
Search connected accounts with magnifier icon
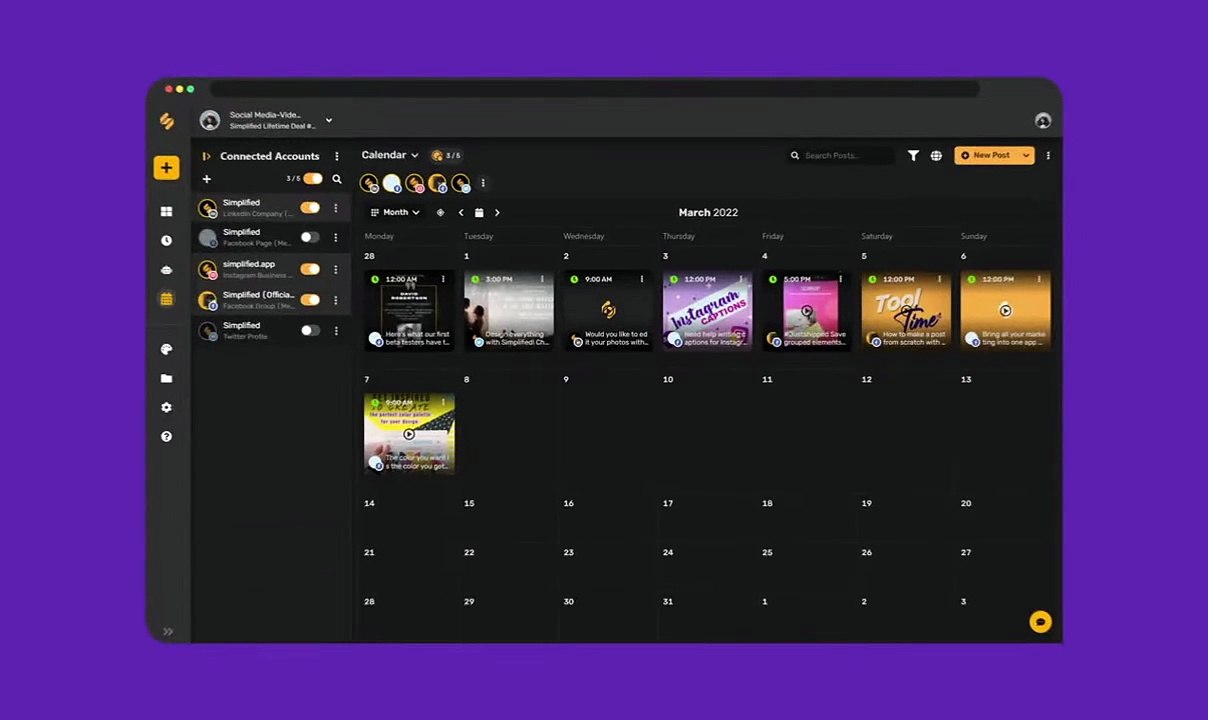pyautogui.click(x=337, y=180)
